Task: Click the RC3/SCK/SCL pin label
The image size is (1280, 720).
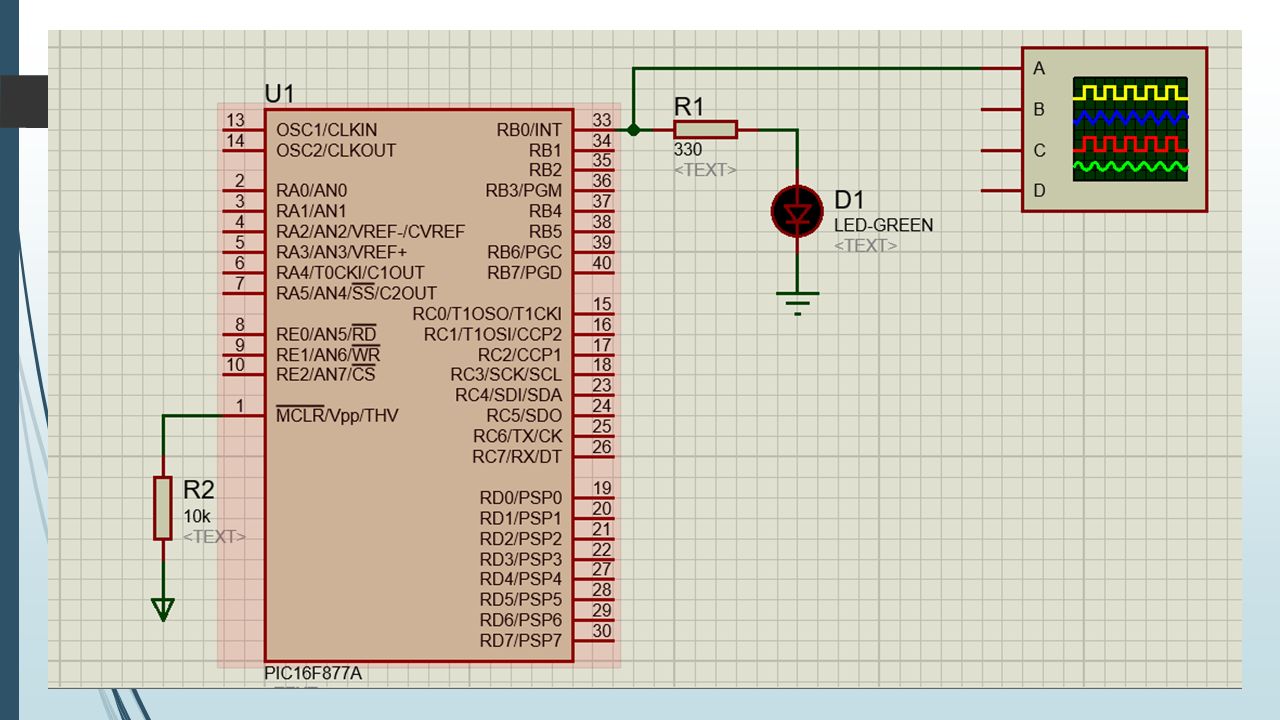Action: tap(506, 374)
